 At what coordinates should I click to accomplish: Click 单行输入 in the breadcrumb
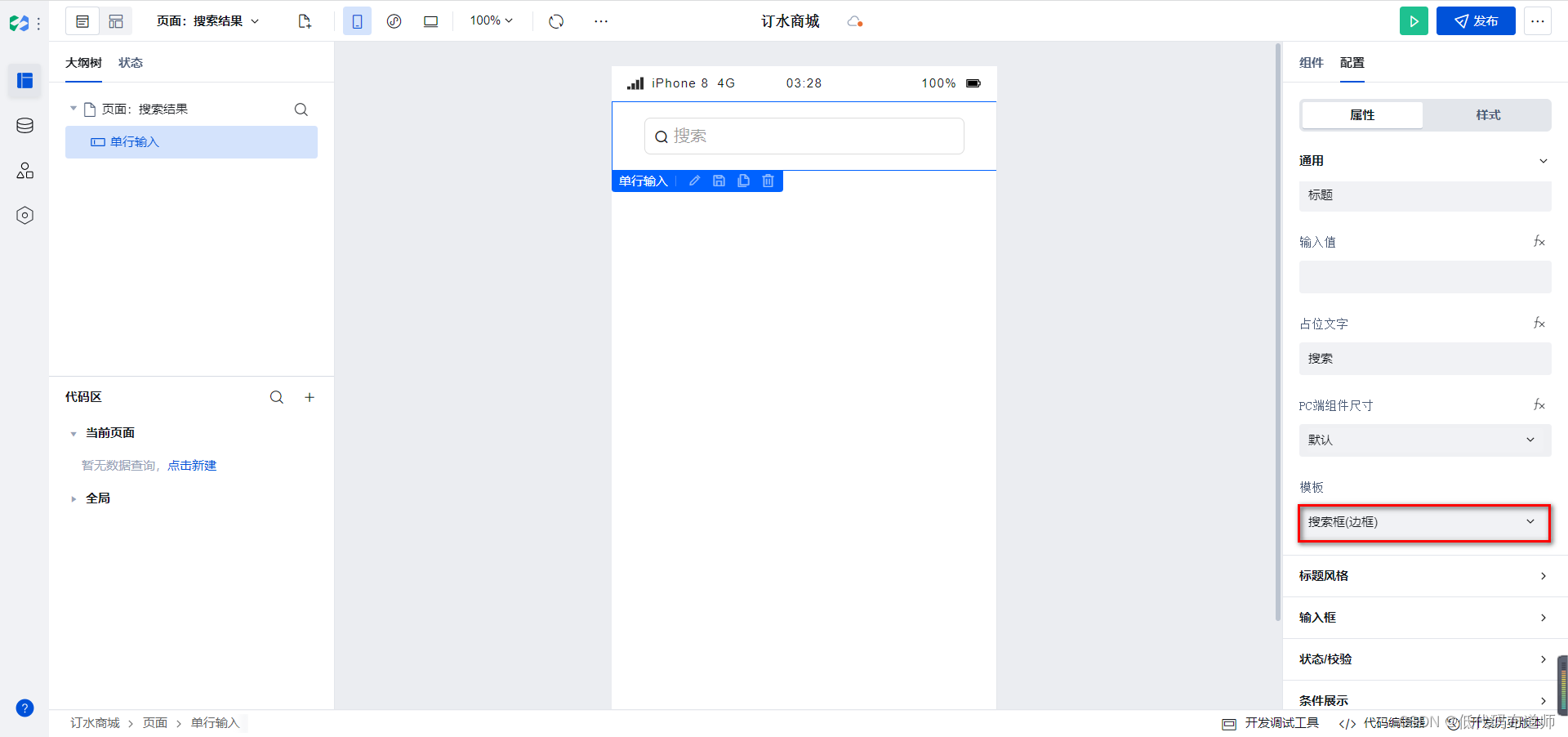215,723
